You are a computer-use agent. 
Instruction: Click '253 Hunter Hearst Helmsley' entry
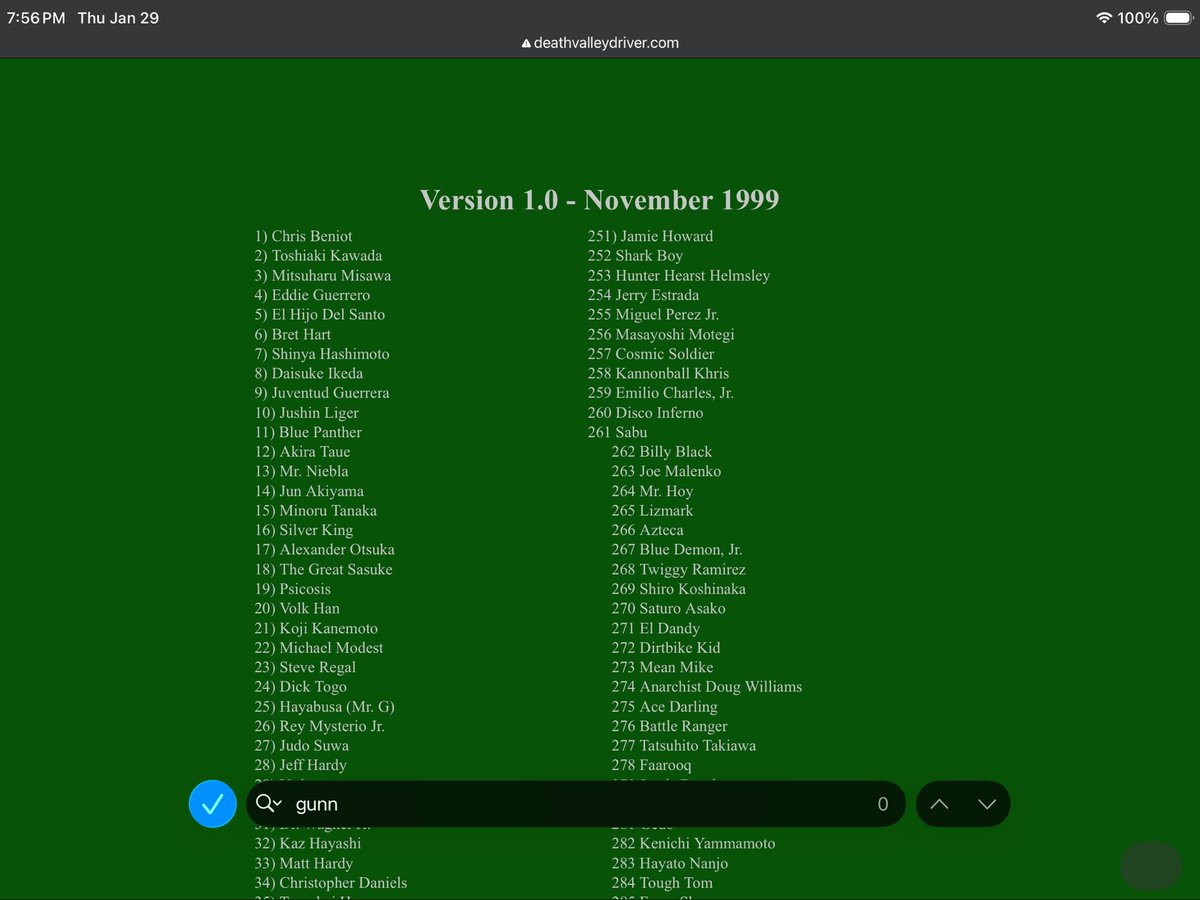[679, 275]
